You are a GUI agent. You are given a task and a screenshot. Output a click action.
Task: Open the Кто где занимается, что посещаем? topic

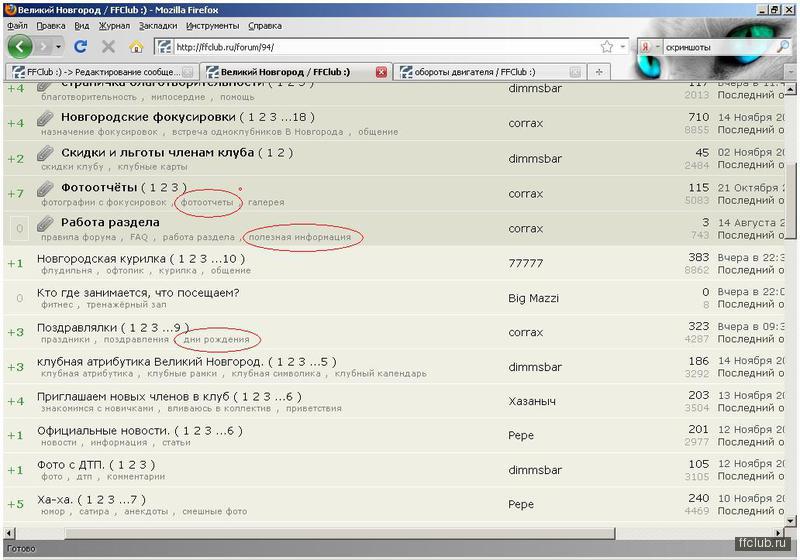point(138,293)
